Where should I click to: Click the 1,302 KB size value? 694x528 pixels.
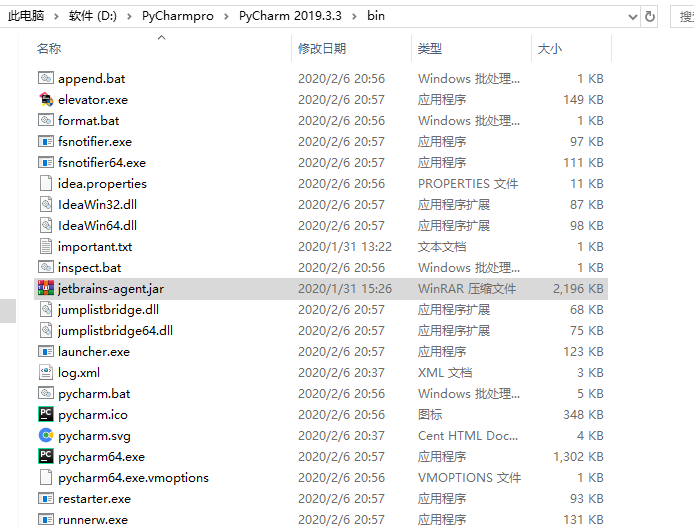coord(578,456)
